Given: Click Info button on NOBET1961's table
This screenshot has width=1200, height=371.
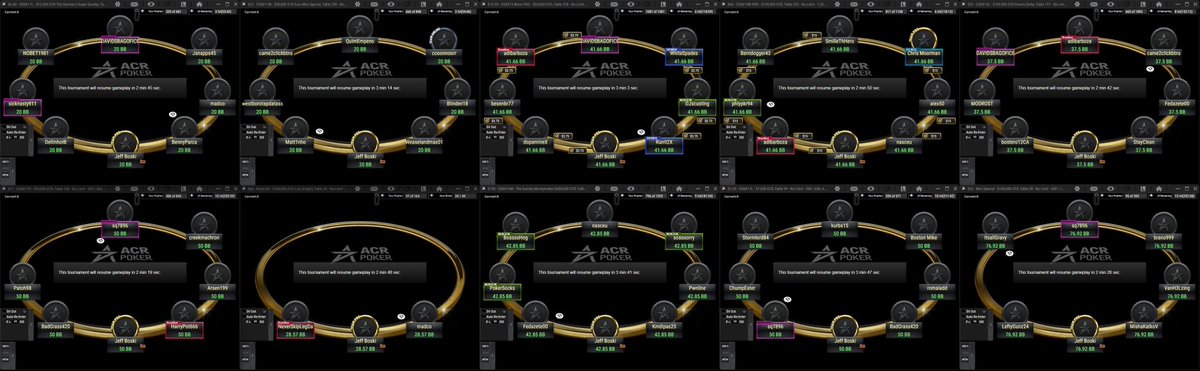Looking at the screenshot, I should coord(5,162).
